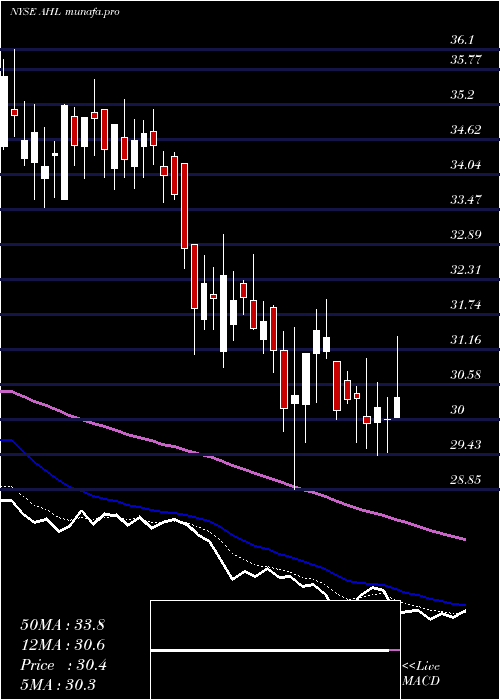Click the pink 50MA line's right end
Image resolution: width=500 pixels, height=700 pixels.
pos(463,539)
